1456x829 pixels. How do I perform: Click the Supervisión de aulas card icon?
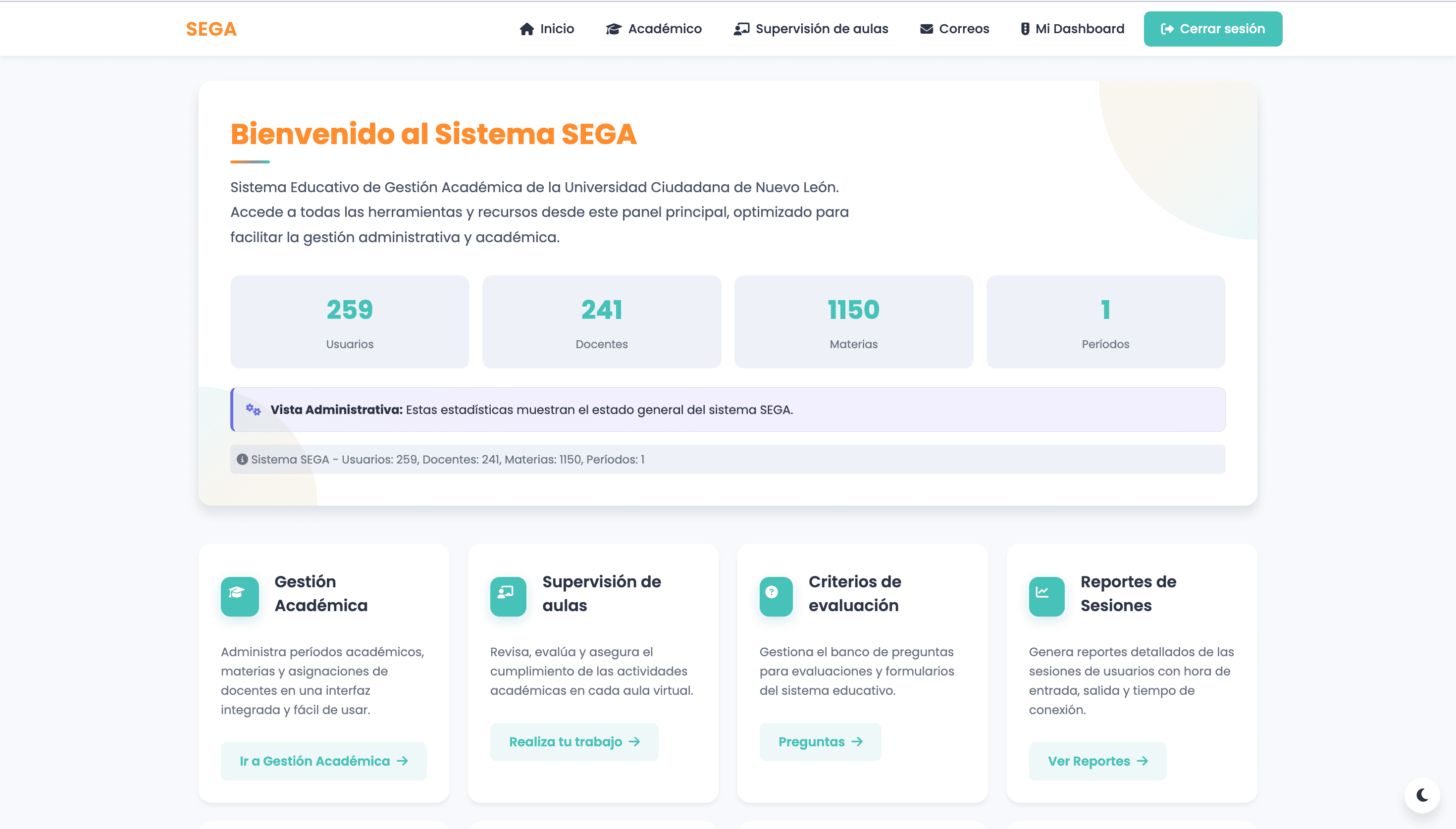tap(508, 597)
